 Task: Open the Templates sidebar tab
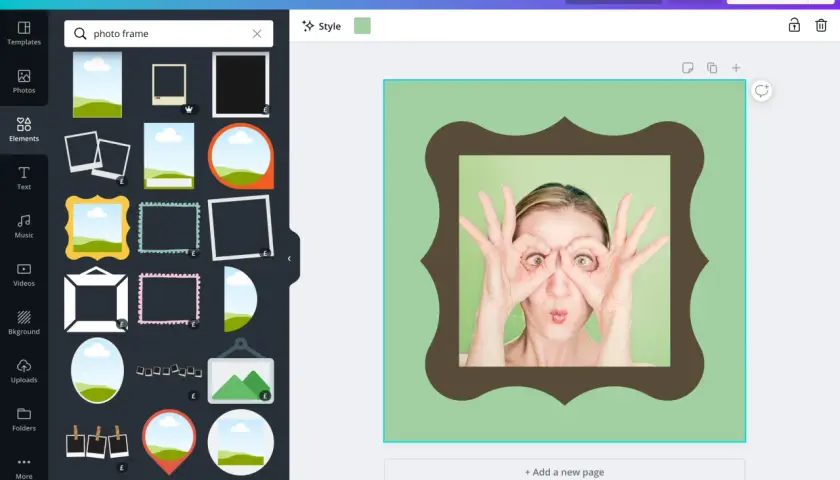tap(24, 33)
